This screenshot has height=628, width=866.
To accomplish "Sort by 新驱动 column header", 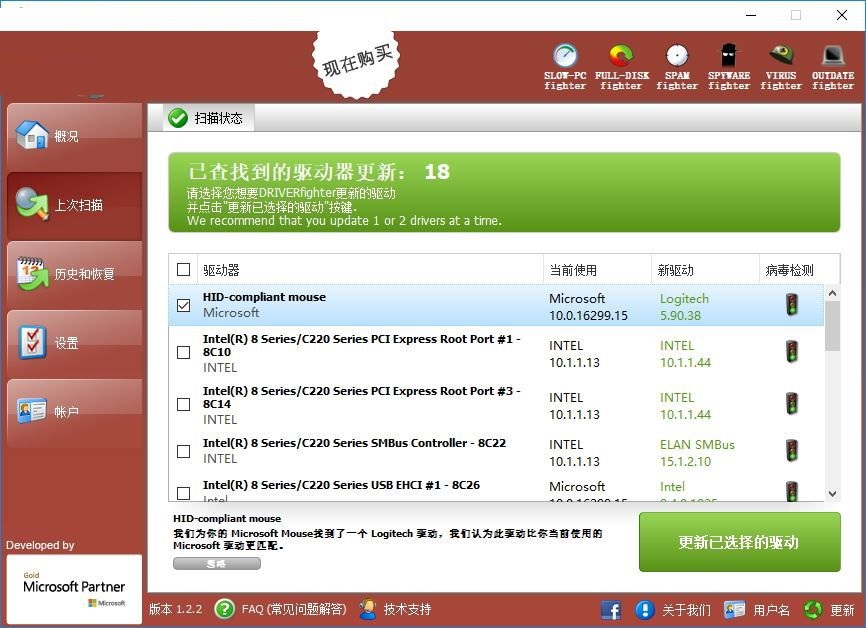I will 705,270.
